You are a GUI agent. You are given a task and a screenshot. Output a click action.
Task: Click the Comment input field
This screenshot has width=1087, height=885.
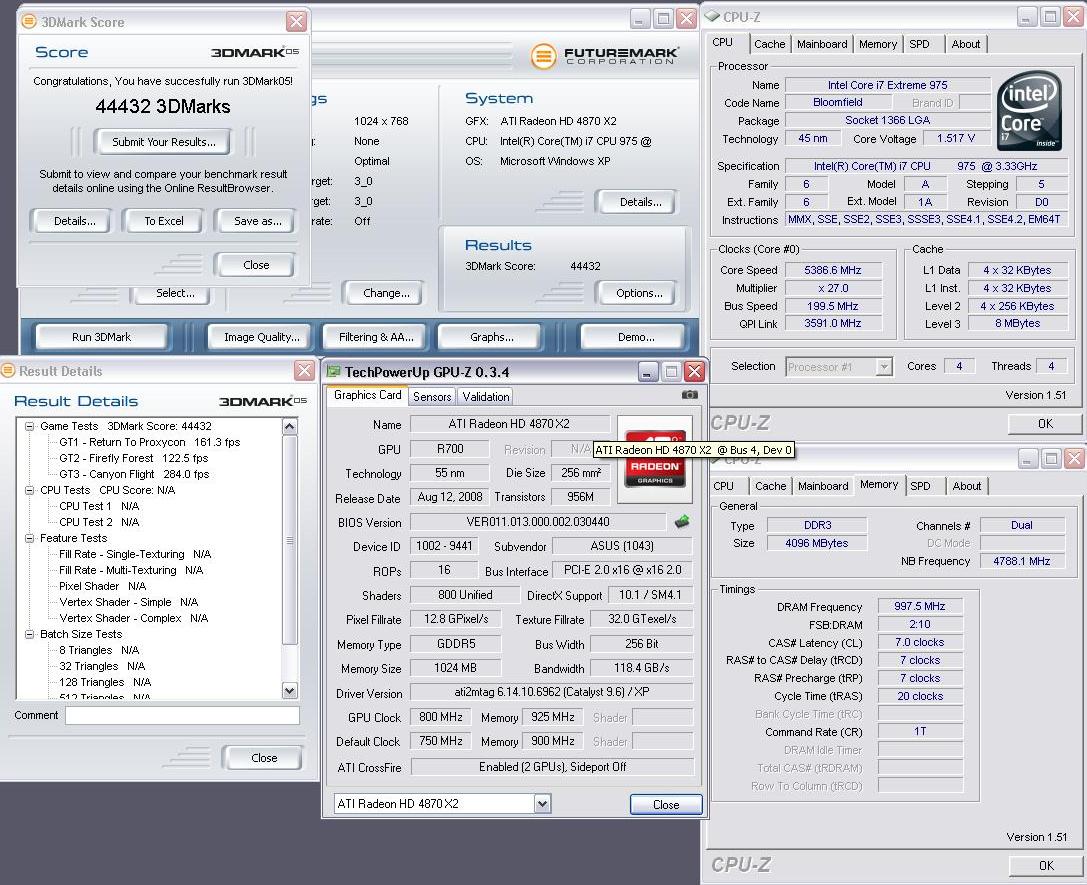(182, 715)
